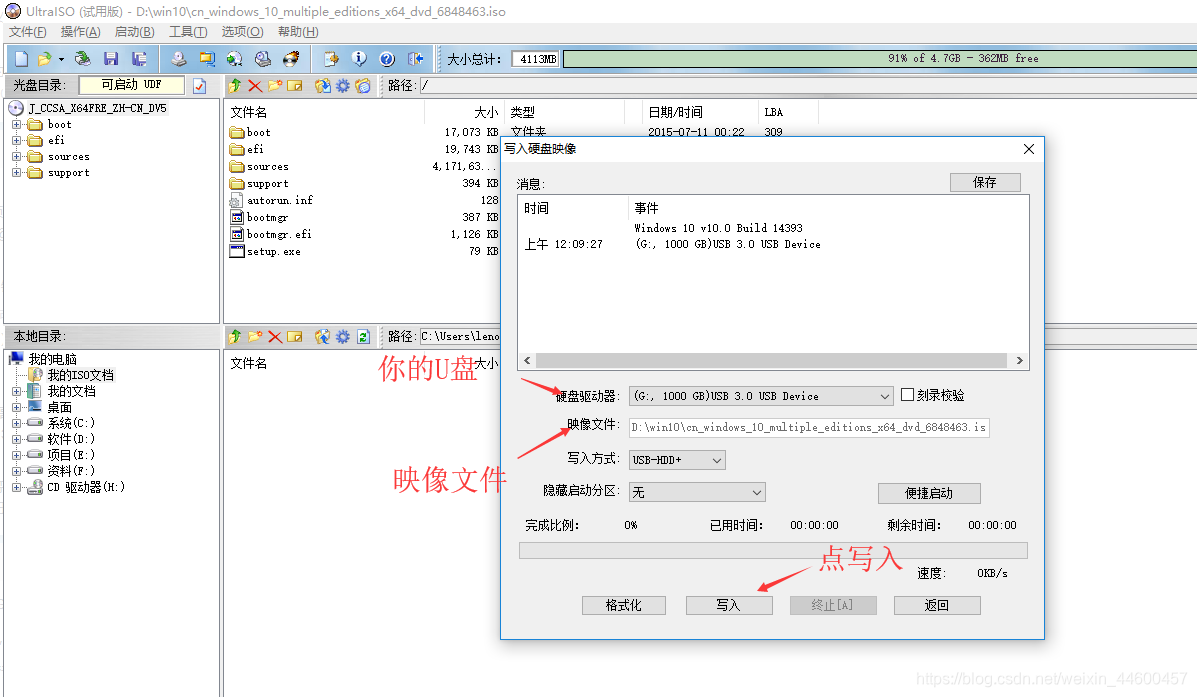The width and height of the screenshot is (1197, 697).
Task: Click the green Refresh icon in 本地目录 toolbar
Action: pos(363,337)
